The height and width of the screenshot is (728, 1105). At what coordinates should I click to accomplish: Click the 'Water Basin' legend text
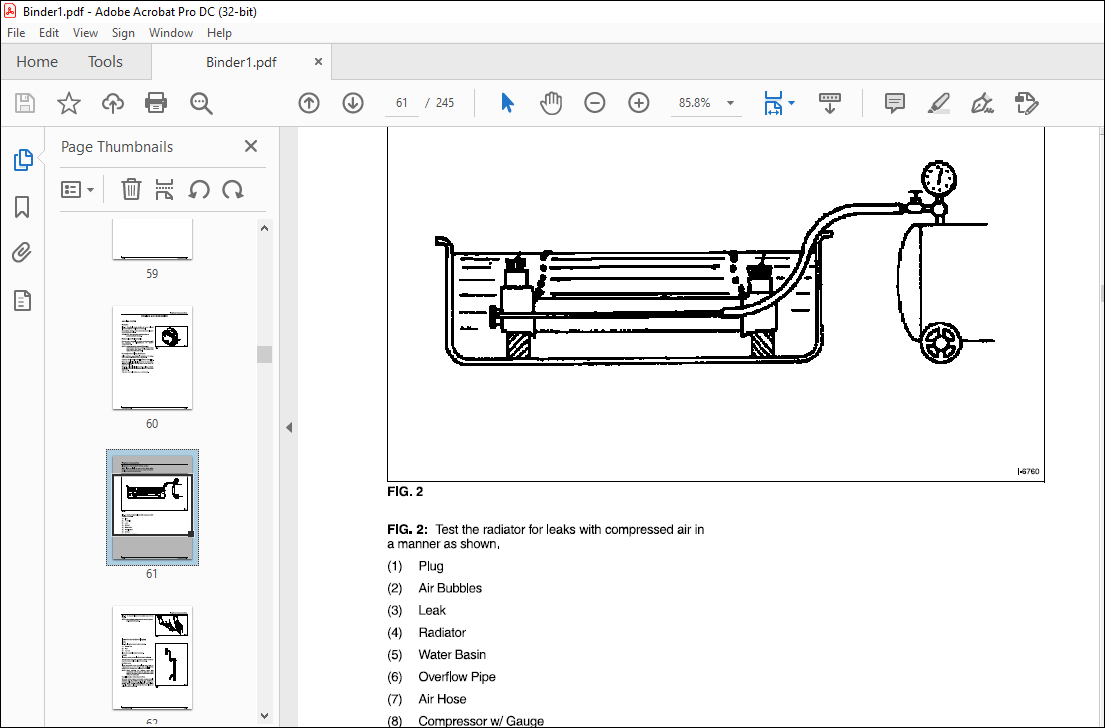(x=452, y=655)
